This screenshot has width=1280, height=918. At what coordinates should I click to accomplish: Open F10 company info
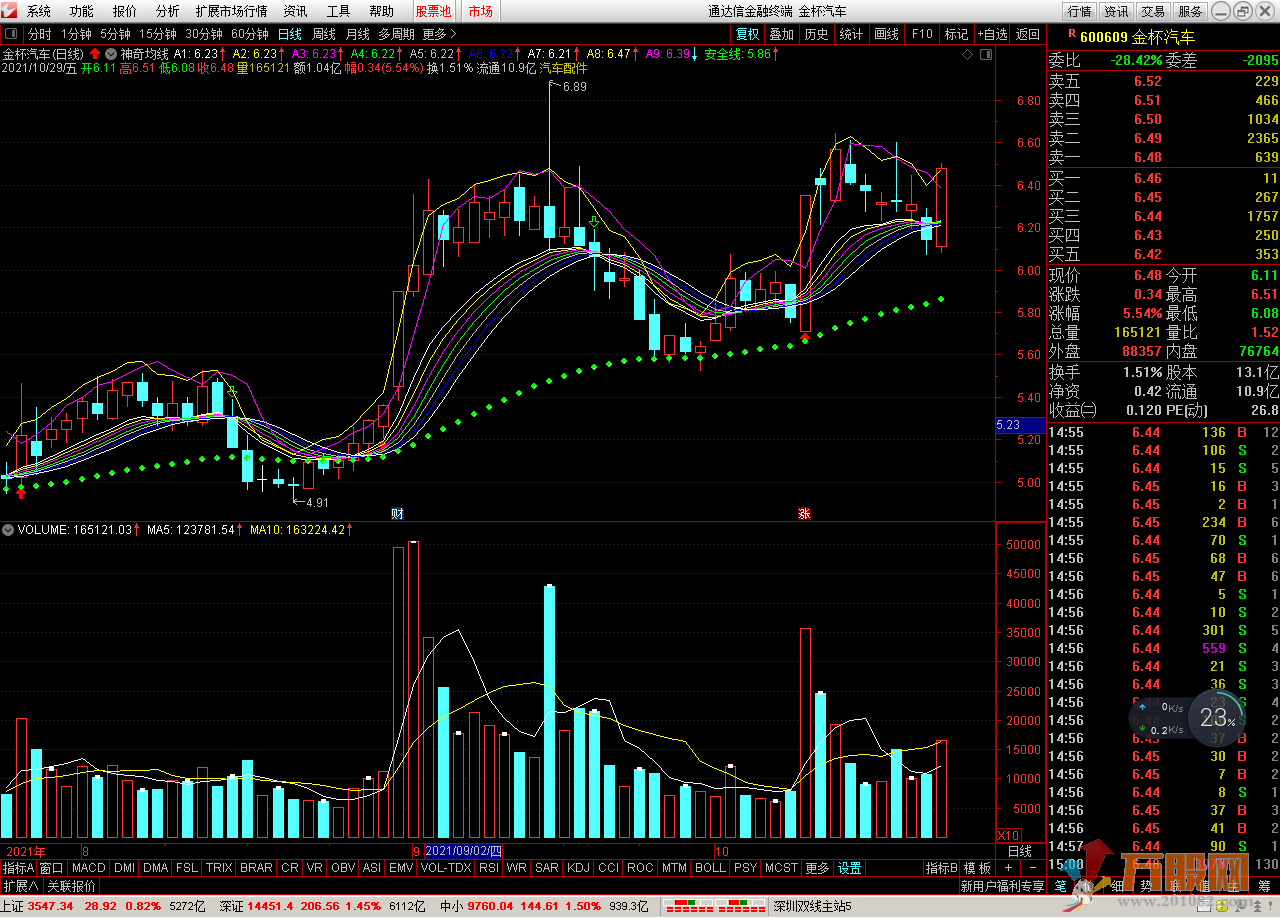click(922, 34)
